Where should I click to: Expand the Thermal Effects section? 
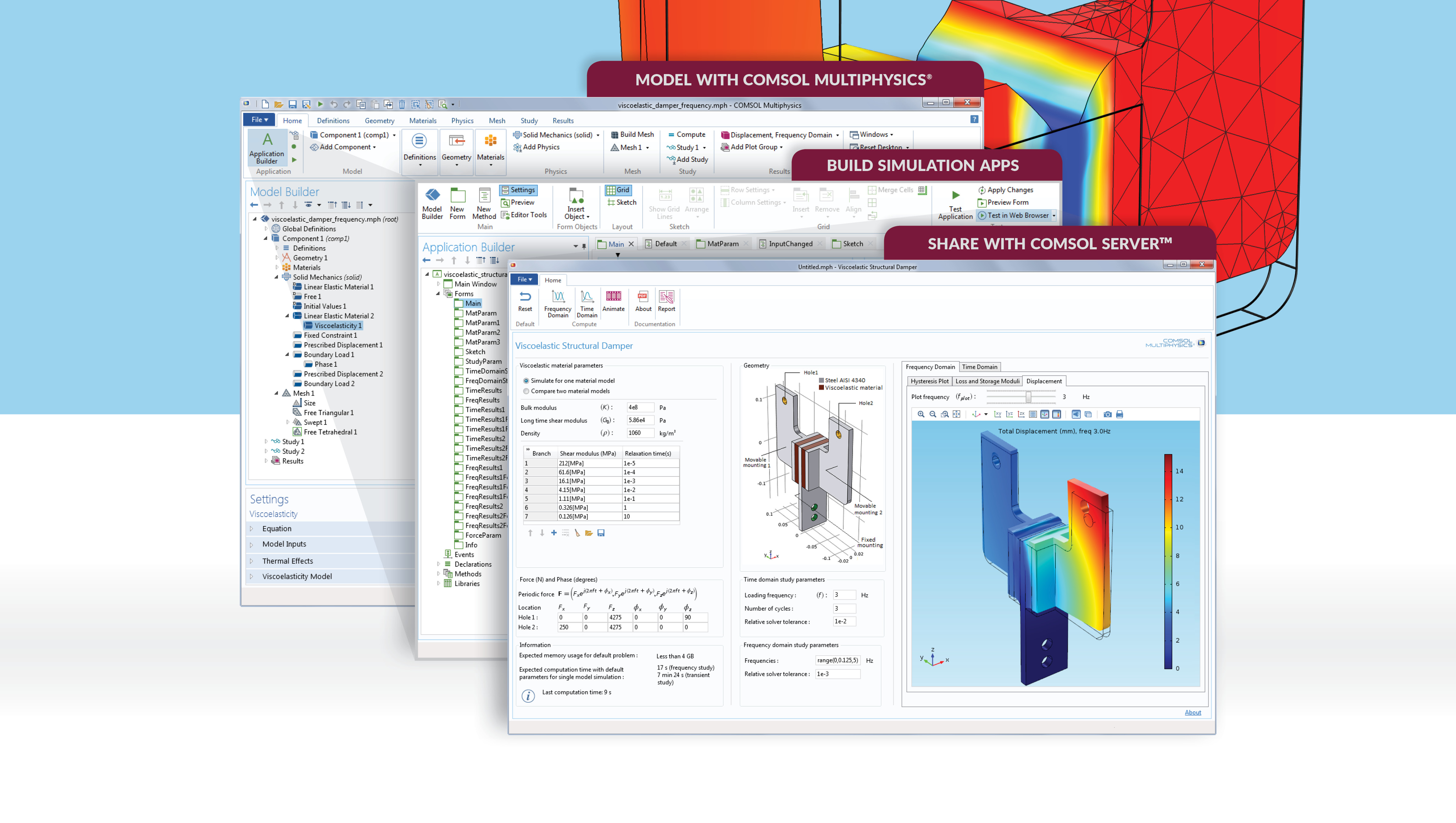click(x=251, y=561)
